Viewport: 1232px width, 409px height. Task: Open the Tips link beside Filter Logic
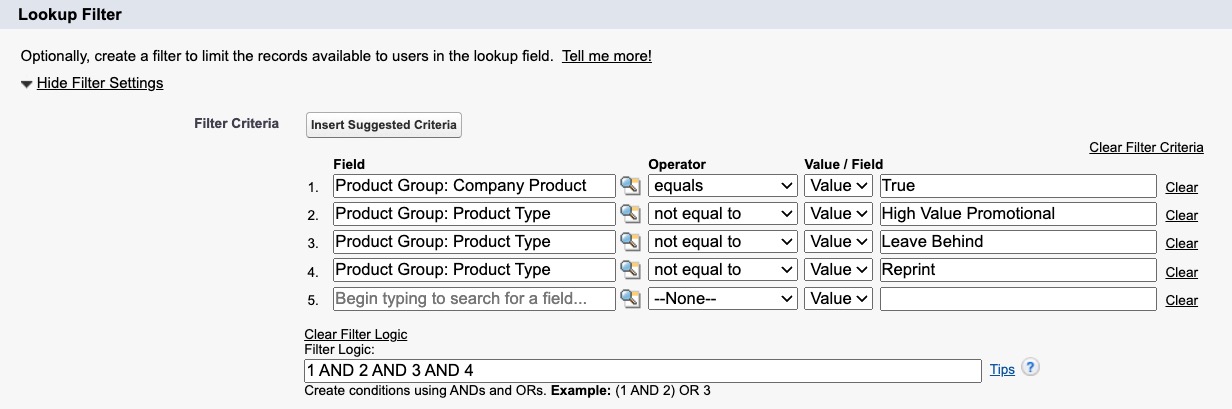coord(1002,369)
